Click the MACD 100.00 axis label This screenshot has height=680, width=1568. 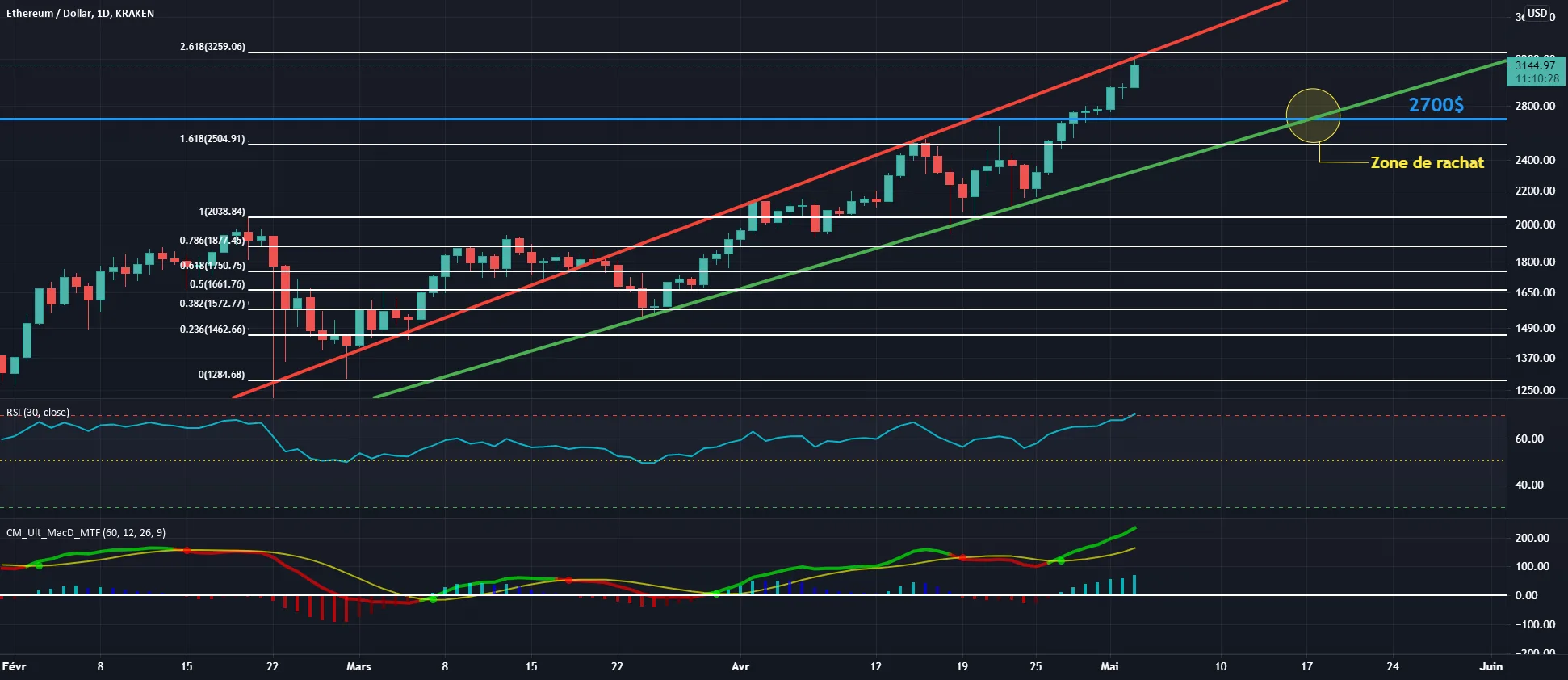click(x=1532, y=566)
